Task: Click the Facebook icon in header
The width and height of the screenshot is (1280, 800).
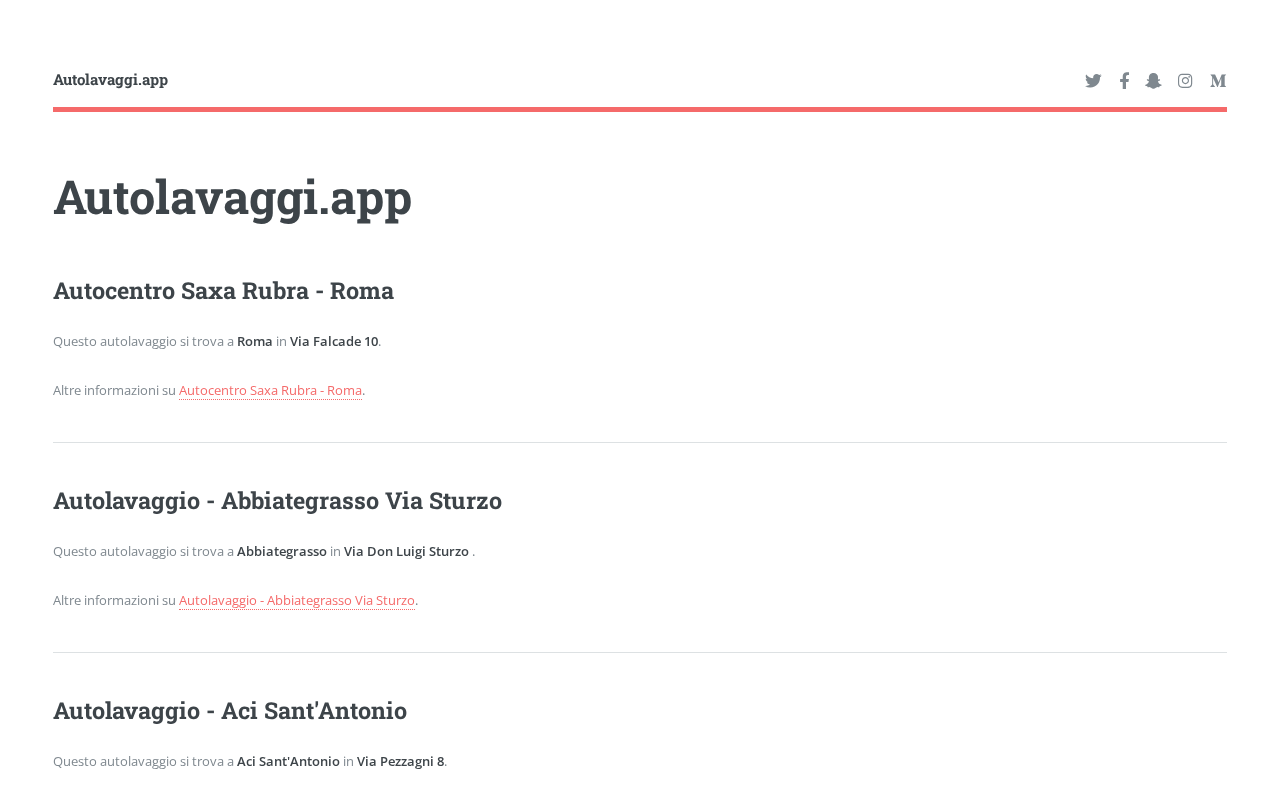Action: [1124, 81]
